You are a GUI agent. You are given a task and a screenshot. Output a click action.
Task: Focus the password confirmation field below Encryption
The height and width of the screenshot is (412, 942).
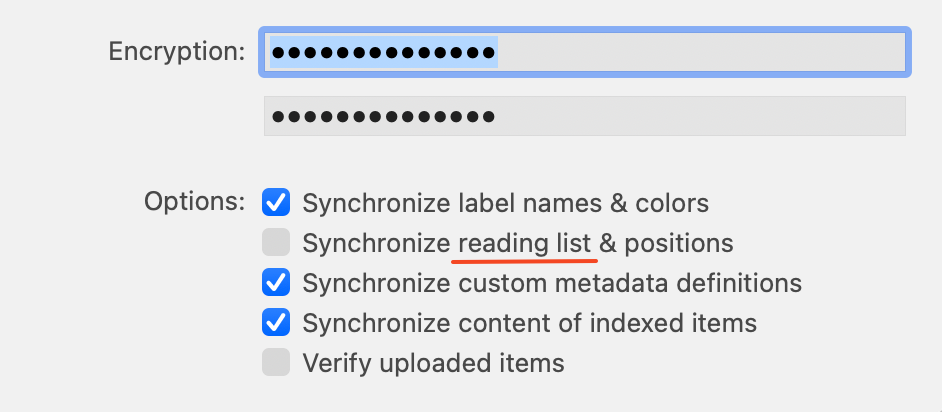tap(585, 116)
